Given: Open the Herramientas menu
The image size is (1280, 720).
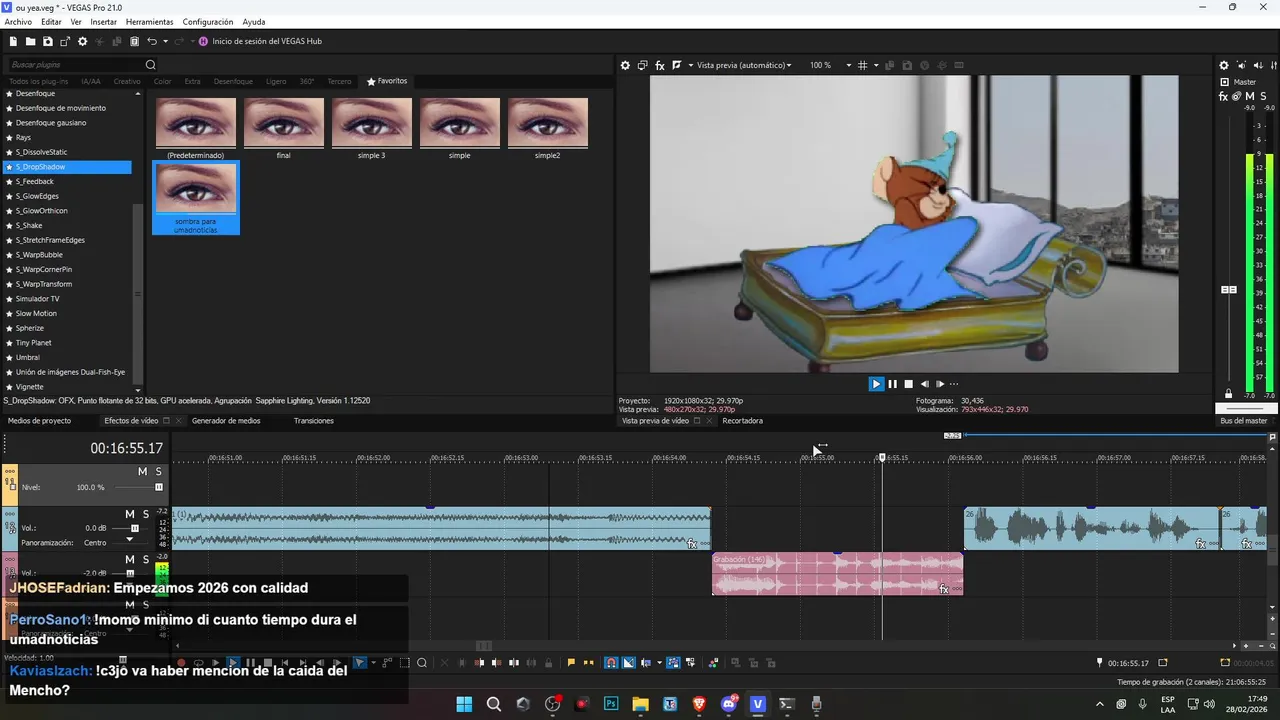Looking at the screenshot, I should point(149,21).
